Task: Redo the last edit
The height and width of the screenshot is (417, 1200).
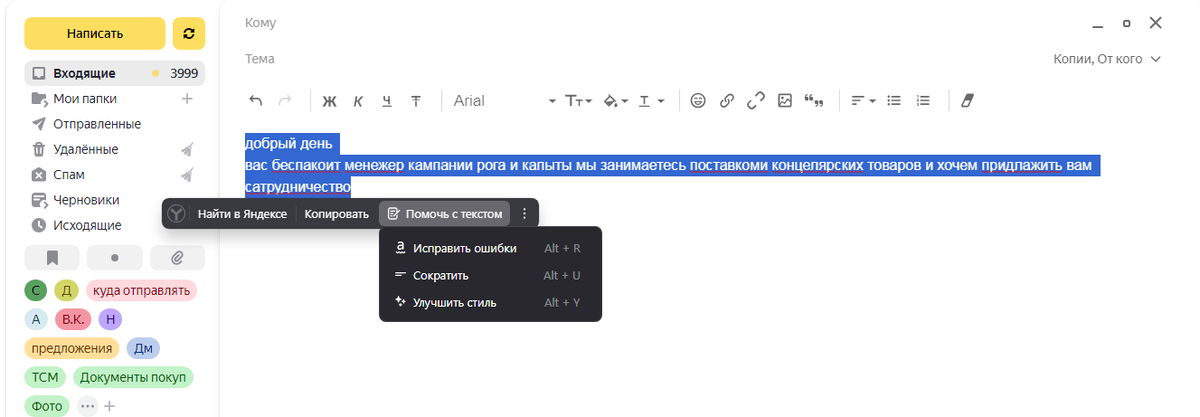Action: point(285,100)
